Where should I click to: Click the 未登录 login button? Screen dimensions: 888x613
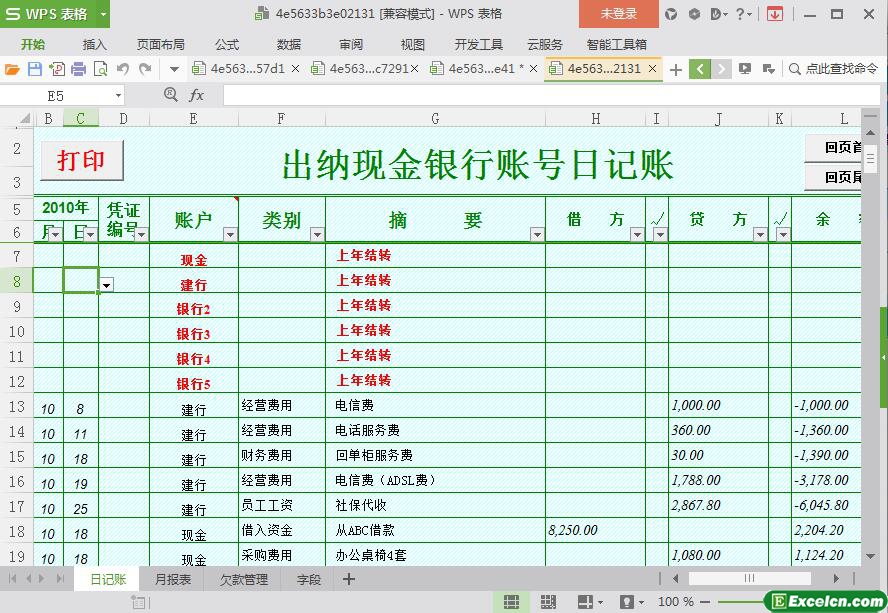pos(618,14)
